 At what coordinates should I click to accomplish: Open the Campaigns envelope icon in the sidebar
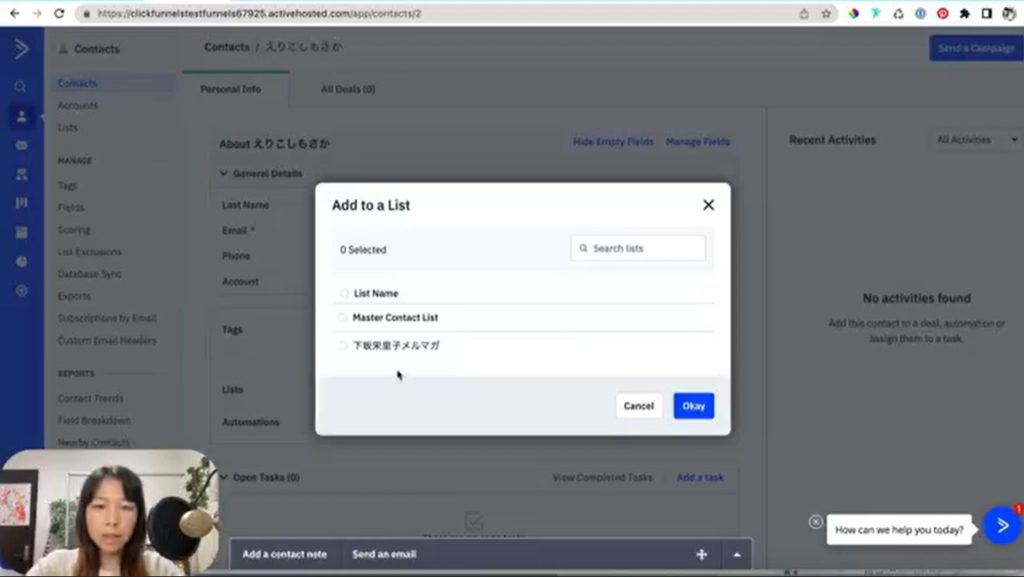(x=21, y=145)
